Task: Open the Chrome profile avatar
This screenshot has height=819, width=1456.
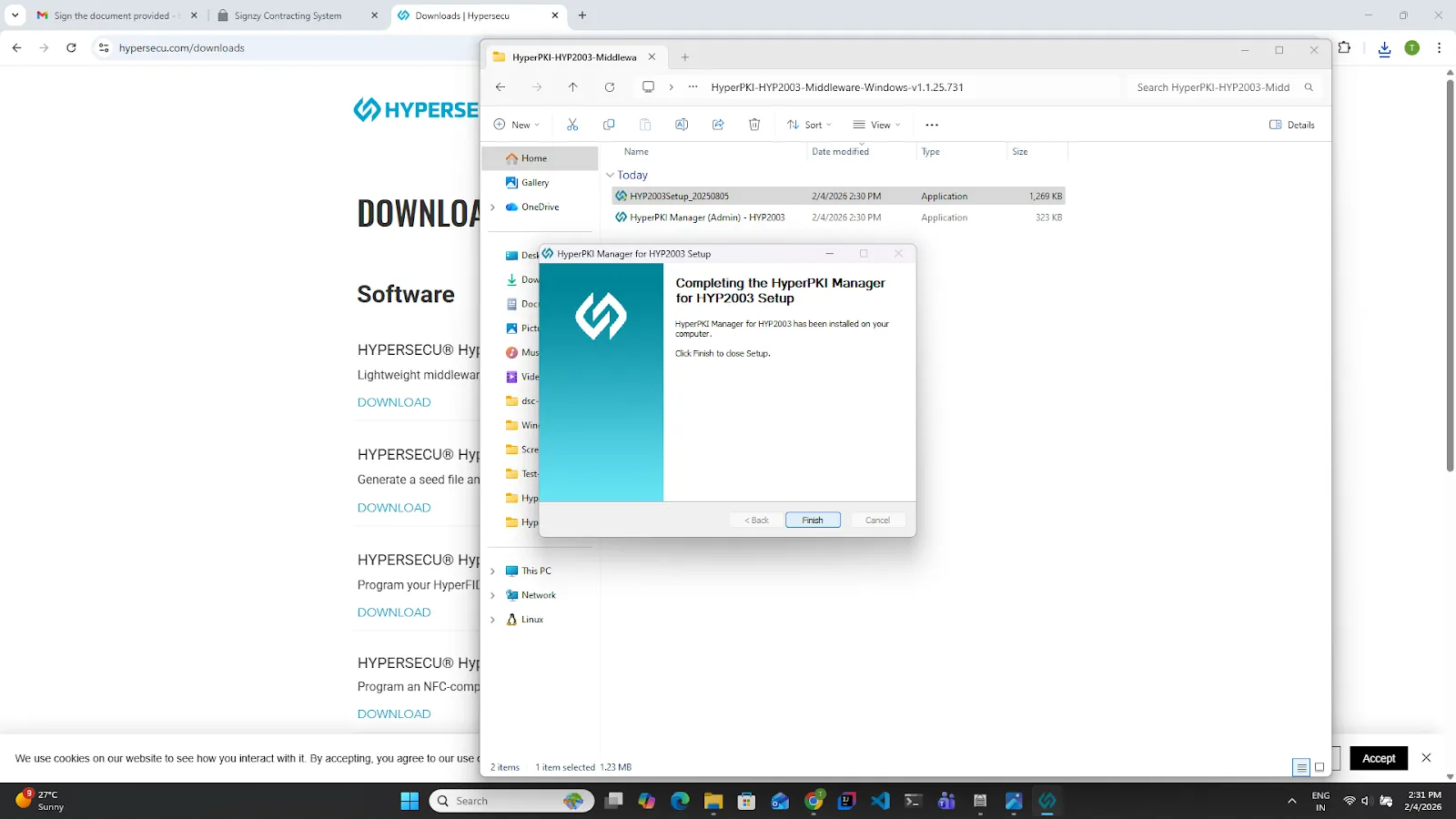Action: coord(1411,48)
